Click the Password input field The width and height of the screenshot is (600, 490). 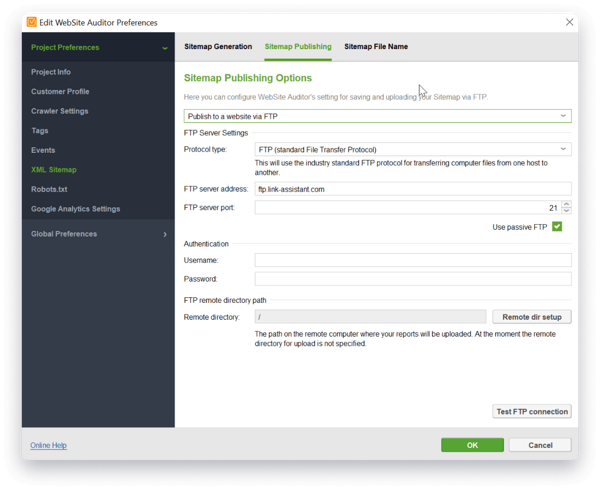[x=412, y=279]
